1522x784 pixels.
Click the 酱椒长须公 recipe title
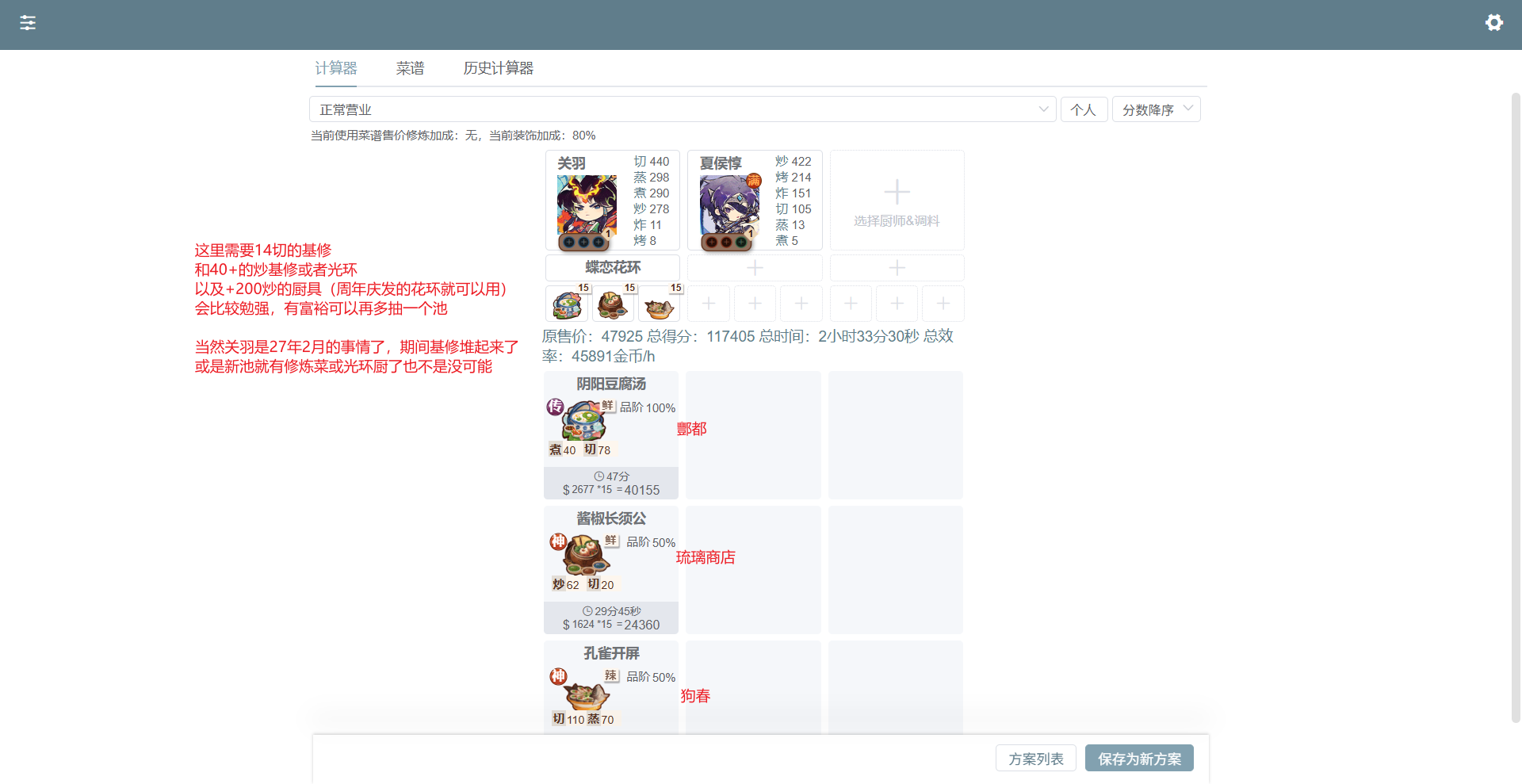pyautogui.click(x=611, y=519)
